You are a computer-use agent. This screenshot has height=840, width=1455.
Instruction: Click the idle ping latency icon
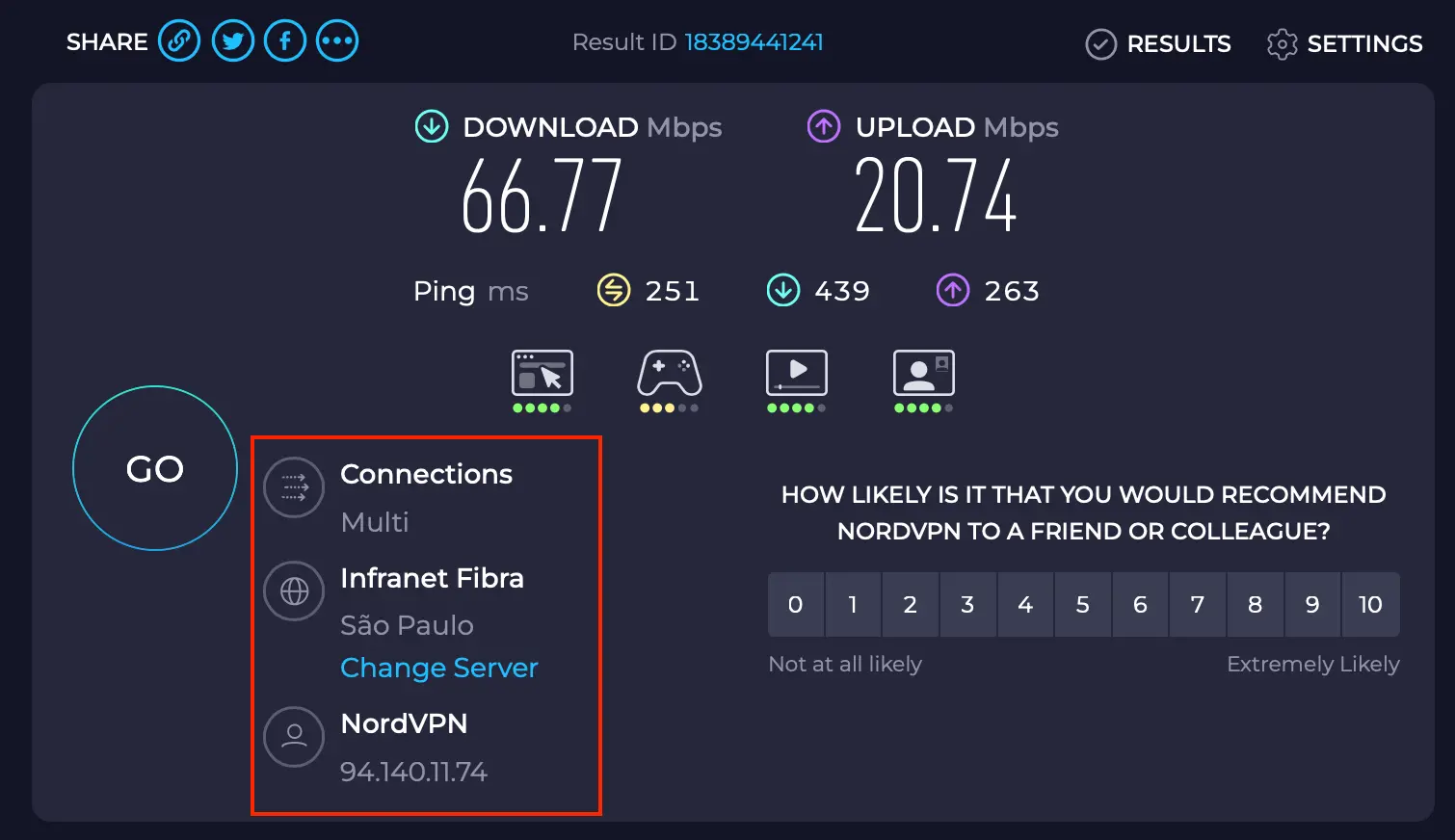614,289
